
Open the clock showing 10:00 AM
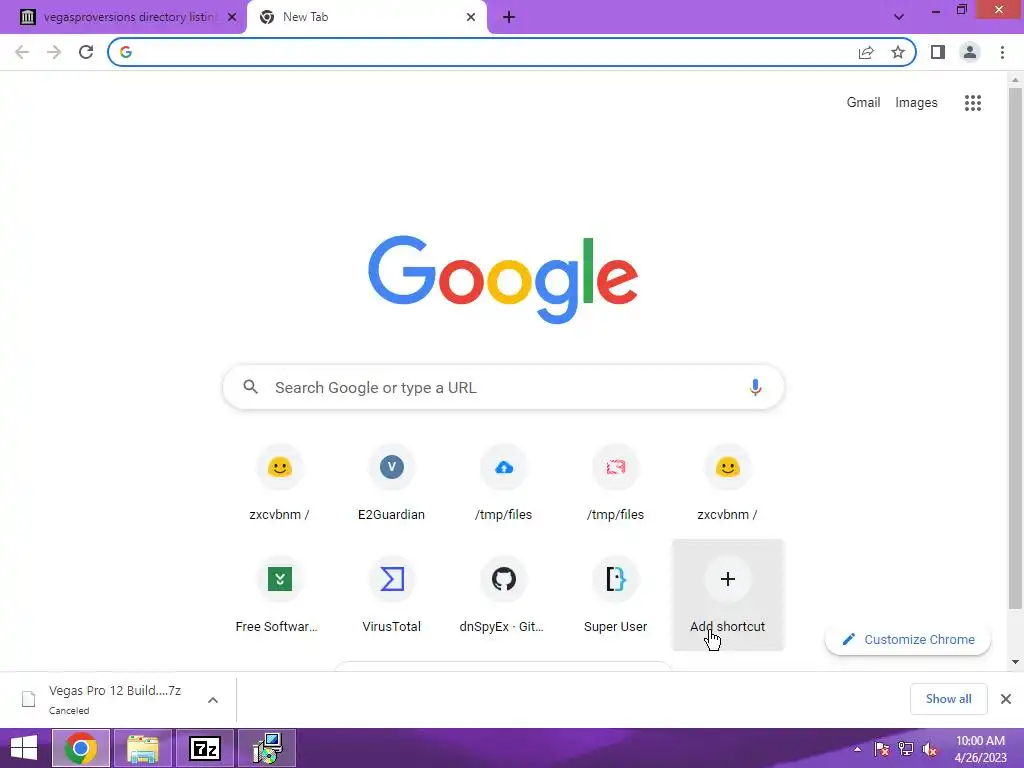point(980,749)
